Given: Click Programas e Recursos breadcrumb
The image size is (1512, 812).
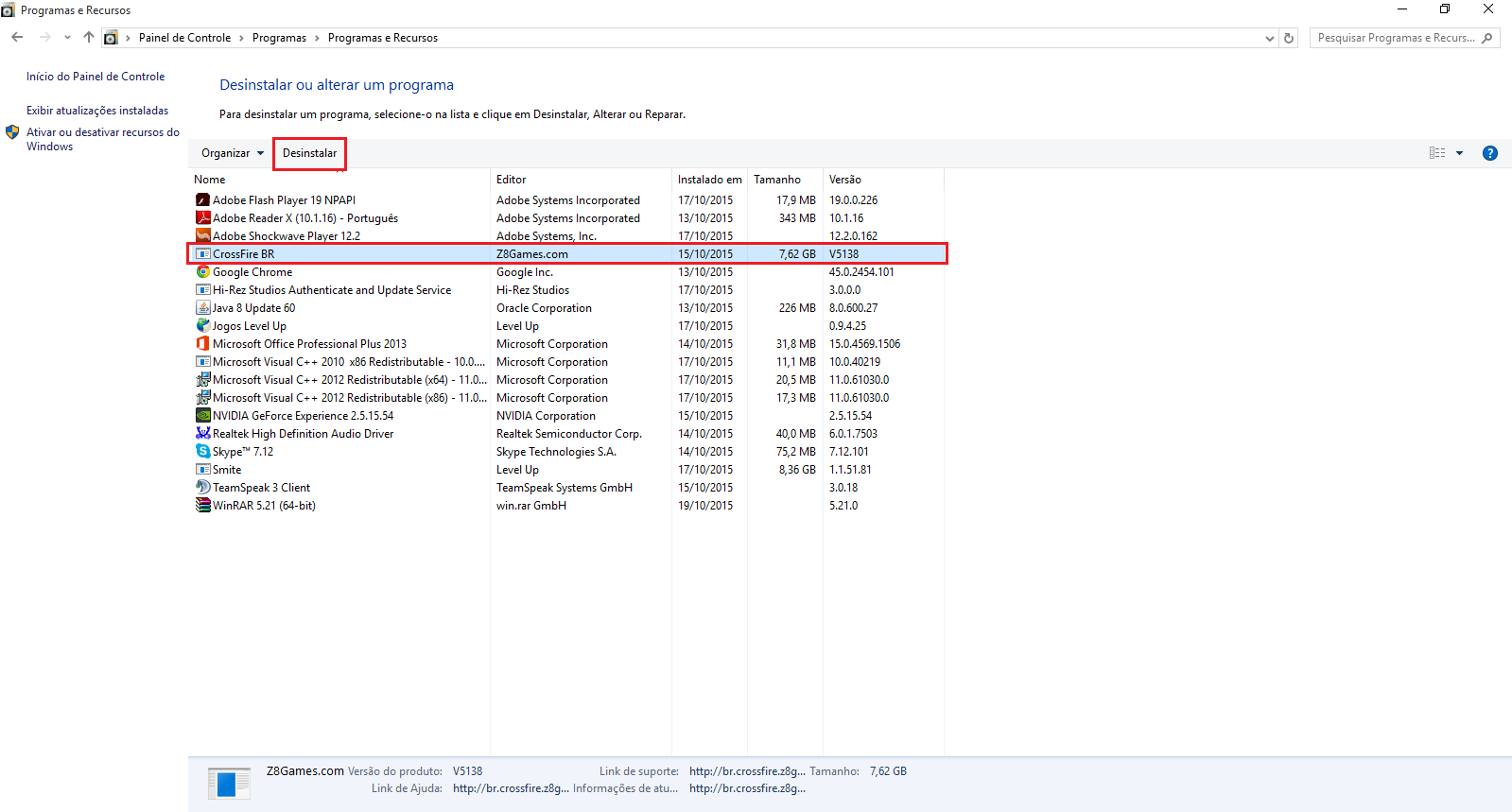Looking at the screenshot, I should [382, 38].
